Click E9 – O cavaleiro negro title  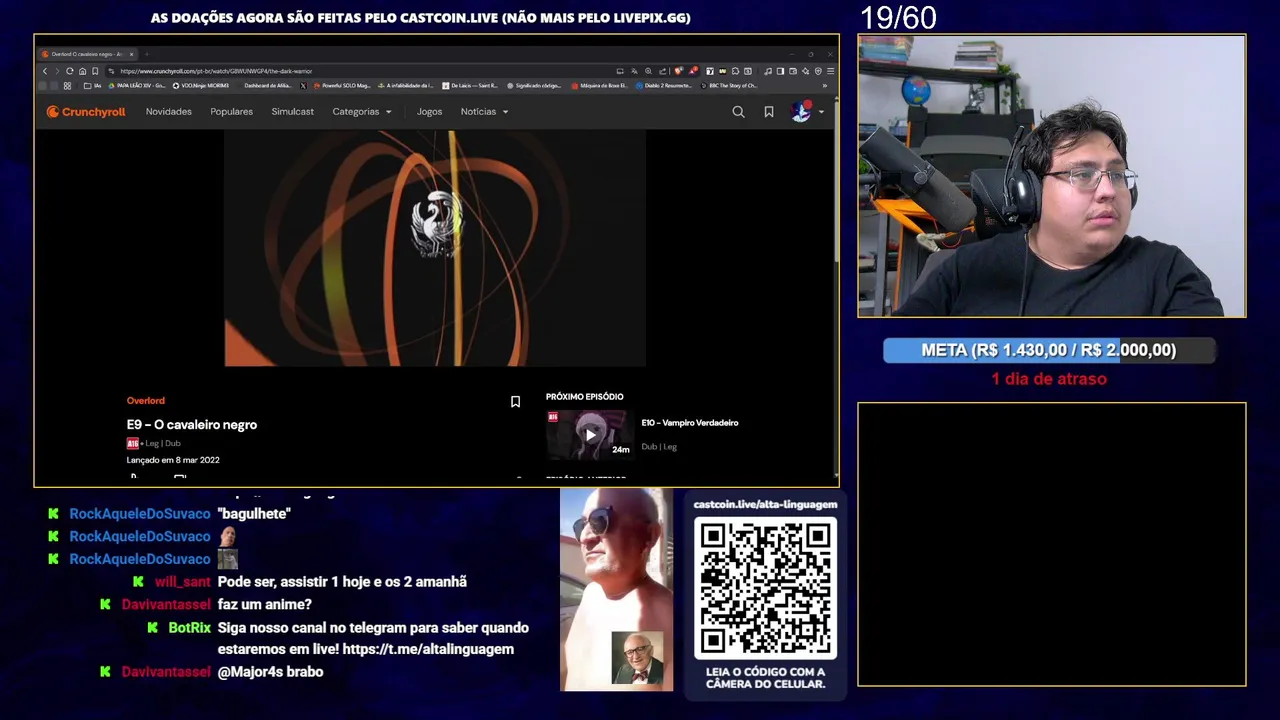coord(192,425)
